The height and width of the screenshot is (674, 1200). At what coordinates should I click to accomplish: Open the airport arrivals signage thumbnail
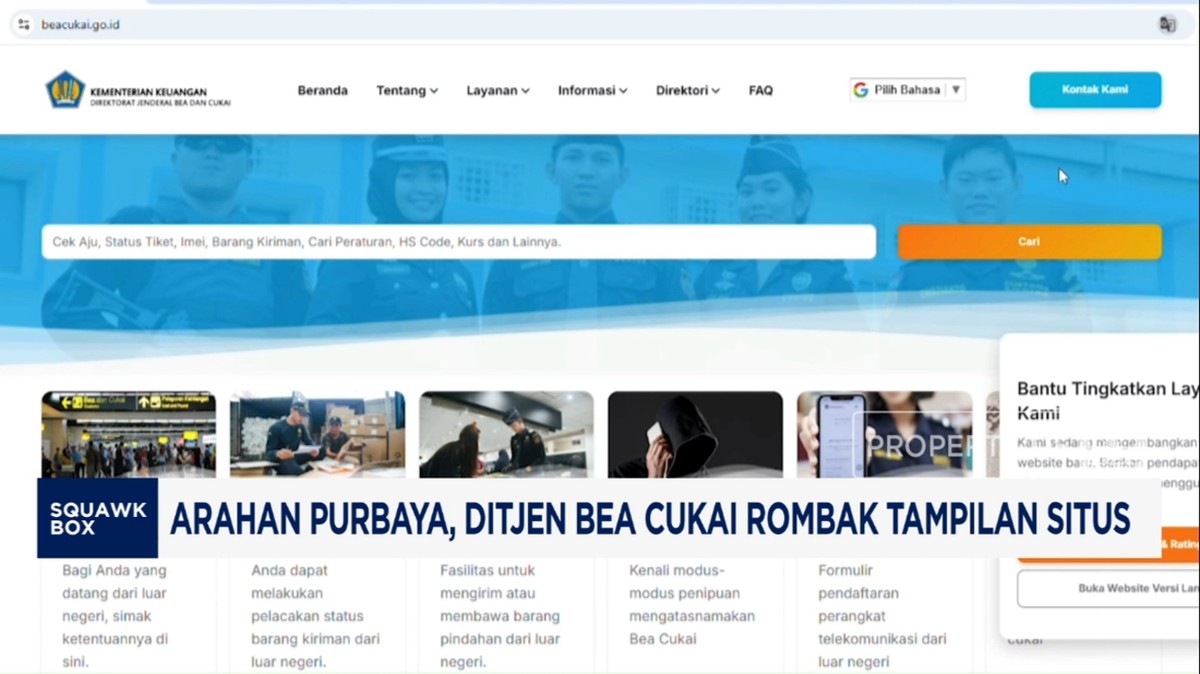[x=128, y=434]
